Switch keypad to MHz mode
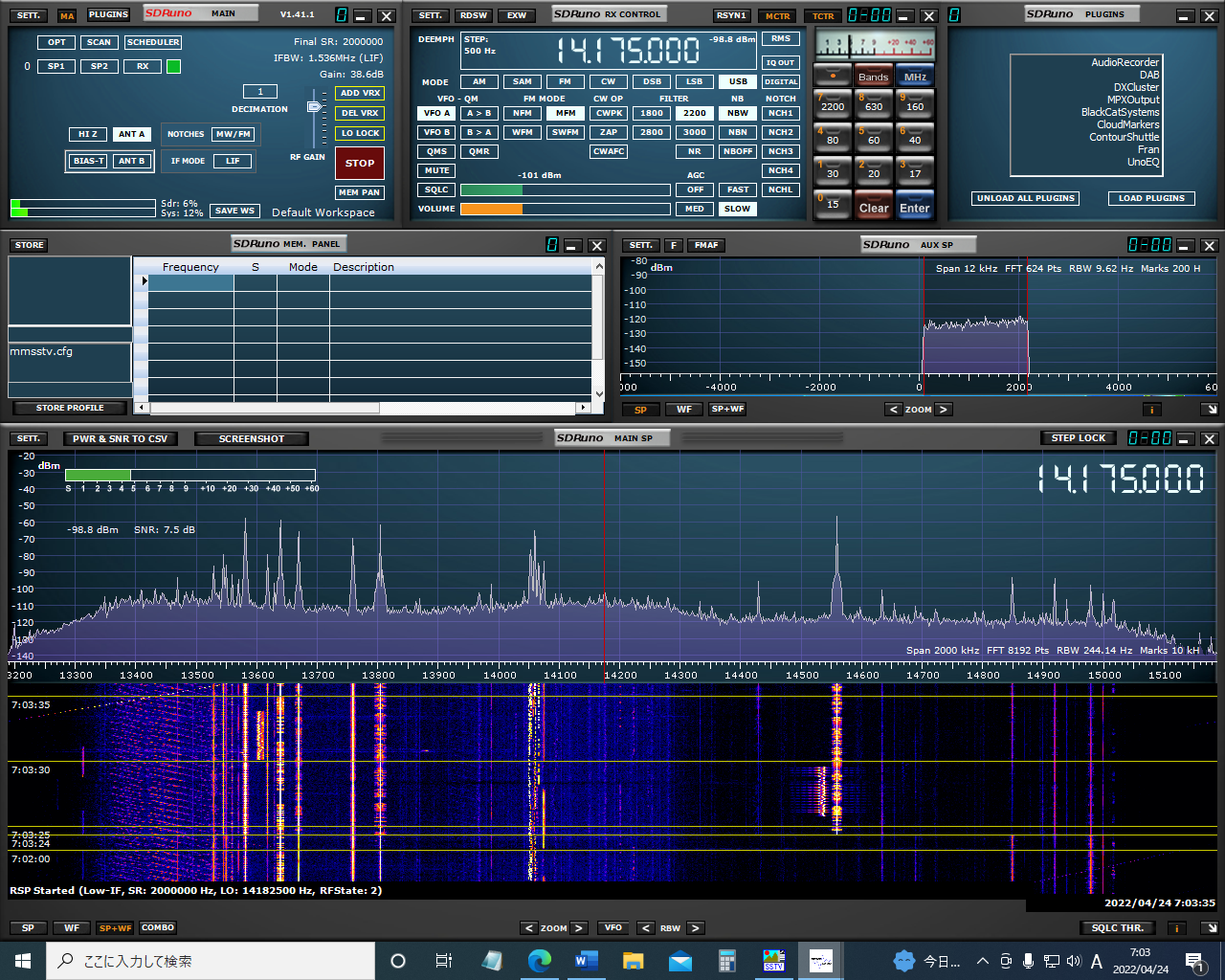The width and height of the screenshot is (1225, 980). [915, 76]
